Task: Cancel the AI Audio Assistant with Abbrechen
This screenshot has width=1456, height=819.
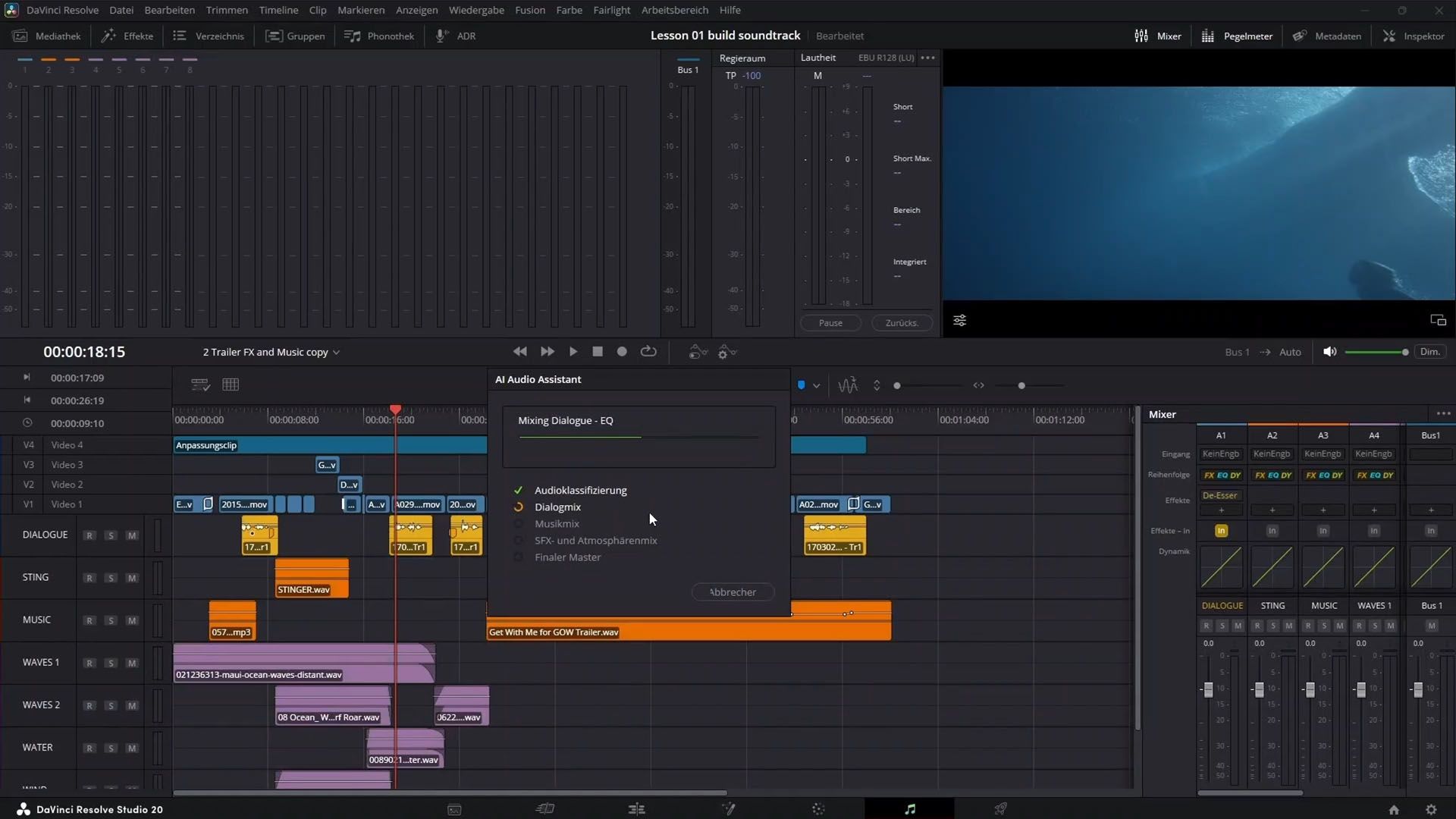Action: click(x=733, y=592)
